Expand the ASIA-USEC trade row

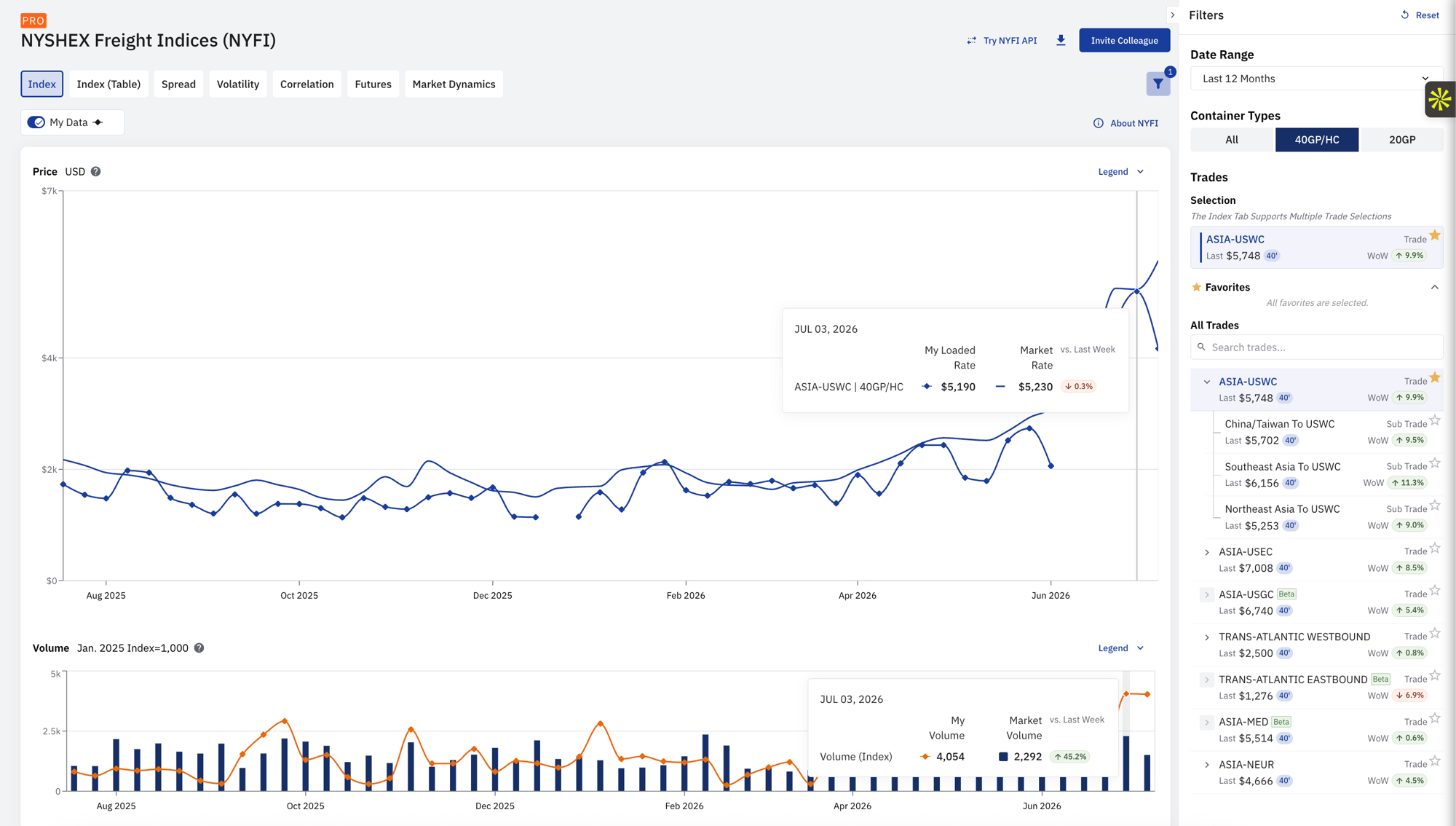[1206, 552]
